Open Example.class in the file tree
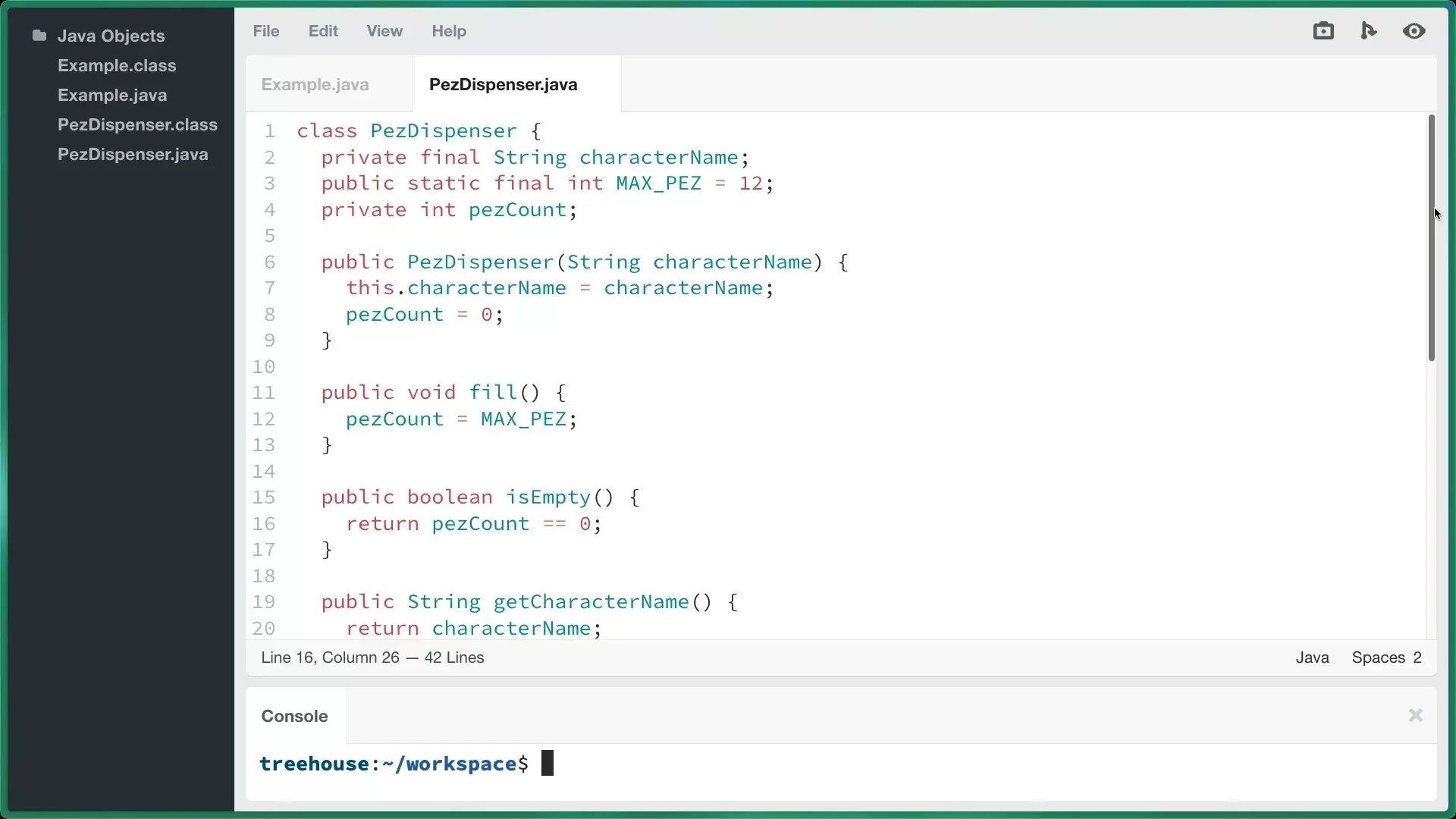 [117, 65]
